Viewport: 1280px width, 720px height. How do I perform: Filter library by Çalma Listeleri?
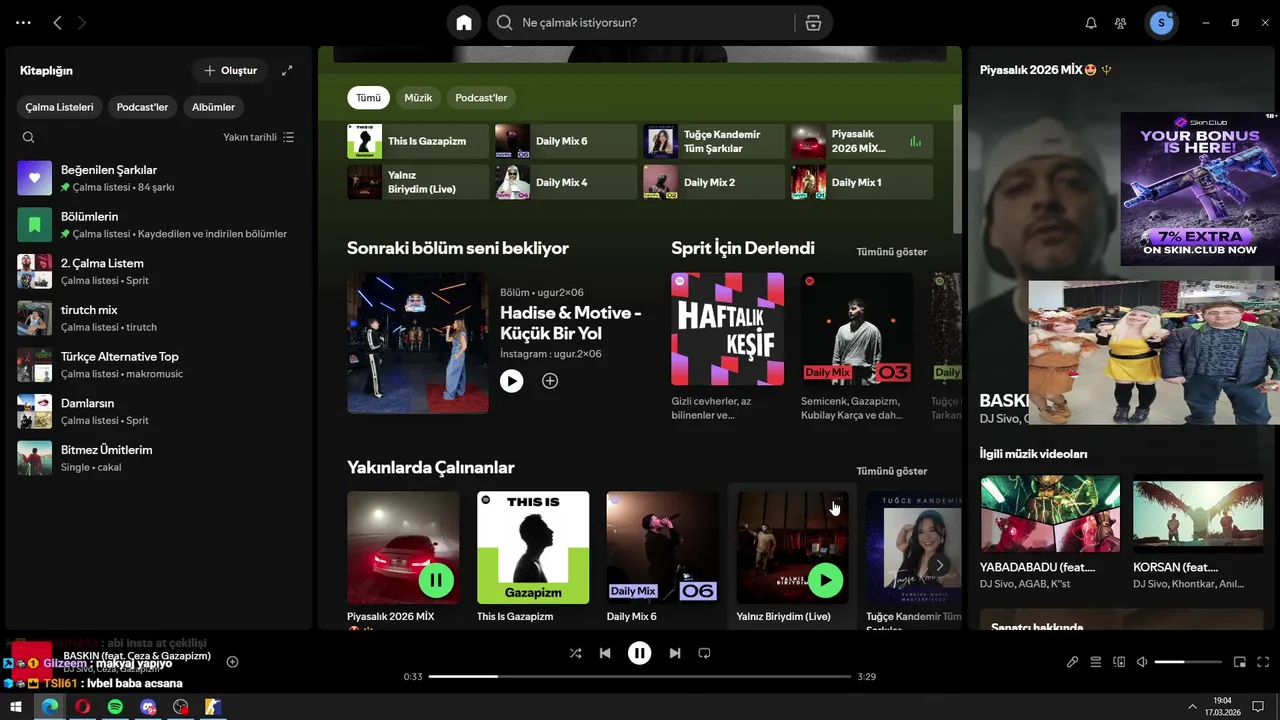tap(60, 107)
